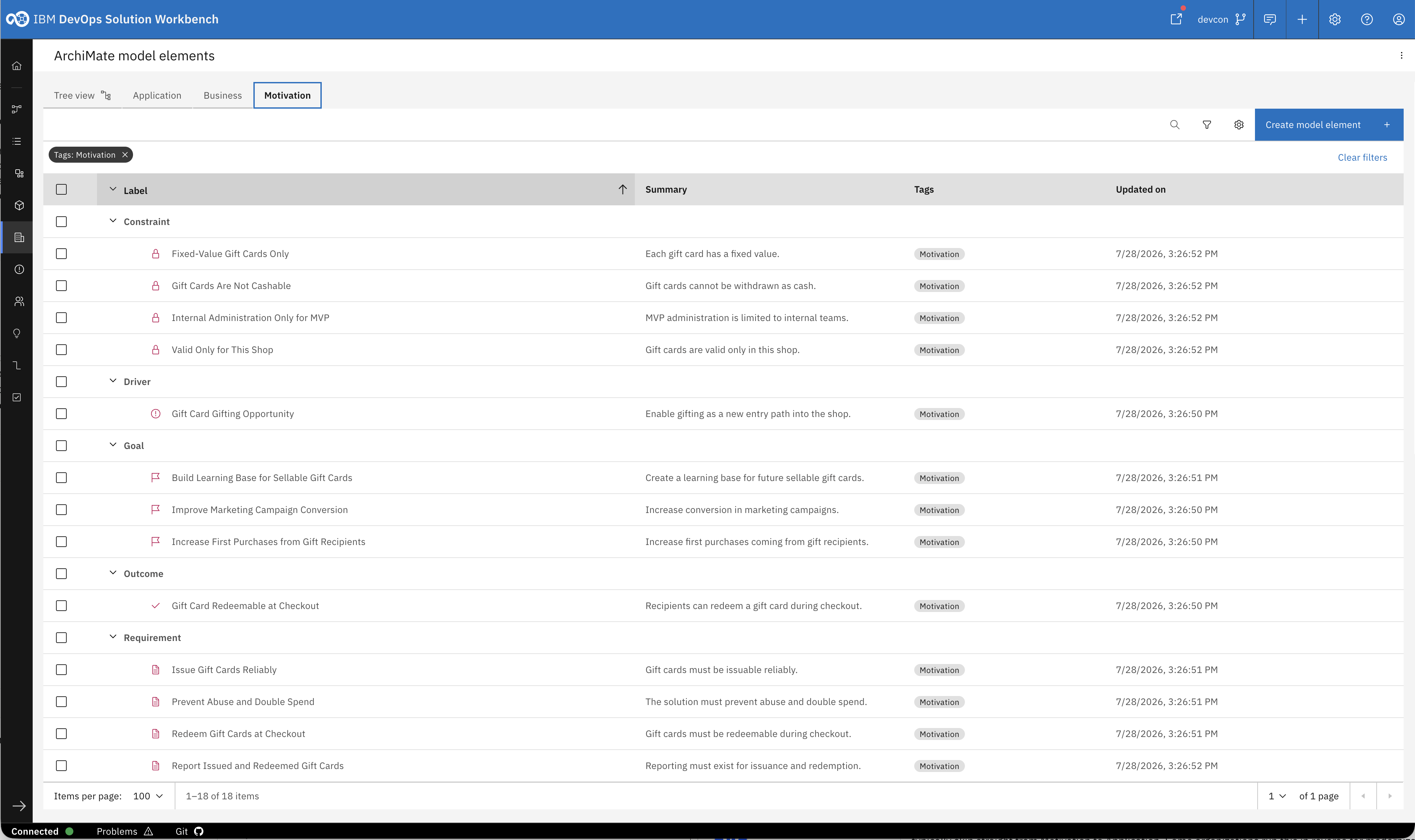Select checkbox for Improve Marketing Campaign Conversion

coord(61,510)
